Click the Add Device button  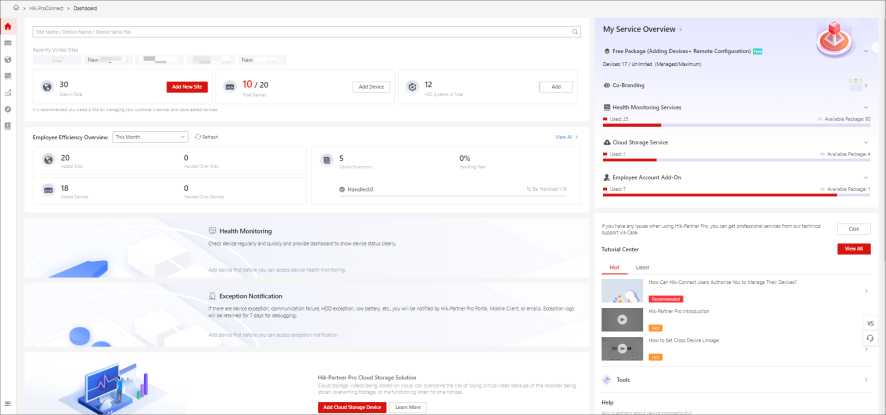pyautogui.click(x=371, y=87)
